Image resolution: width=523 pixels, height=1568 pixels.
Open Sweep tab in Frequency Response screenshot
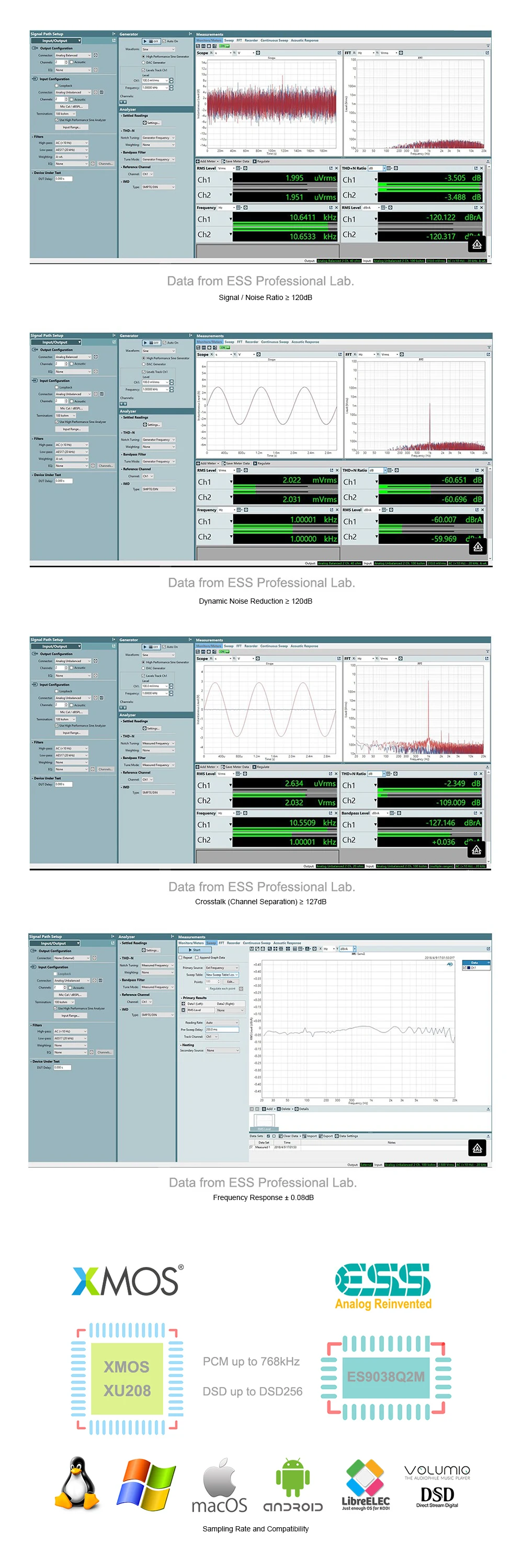[x=211, y=943]
